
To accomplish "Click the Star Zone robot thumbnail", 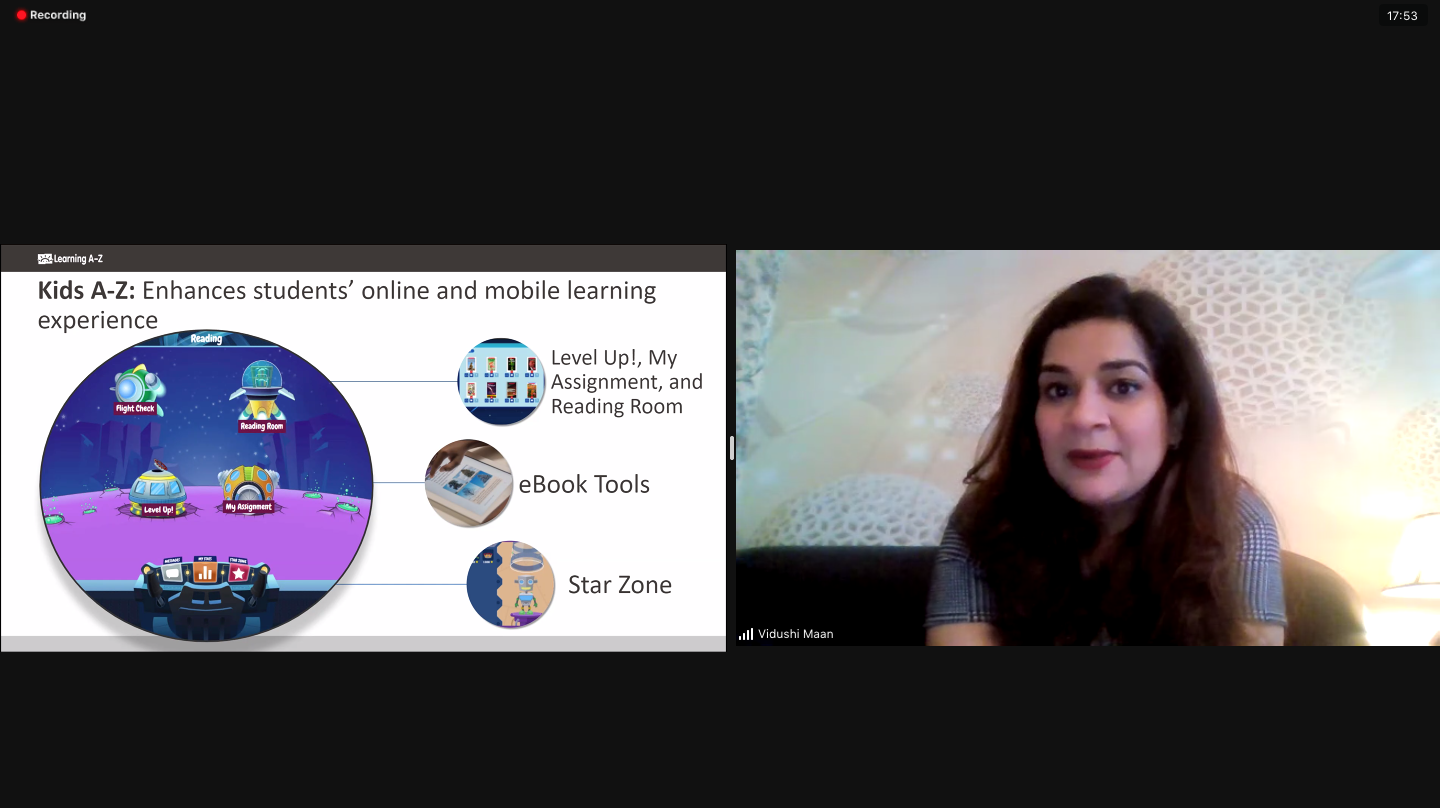I will (x=511, y=585).
